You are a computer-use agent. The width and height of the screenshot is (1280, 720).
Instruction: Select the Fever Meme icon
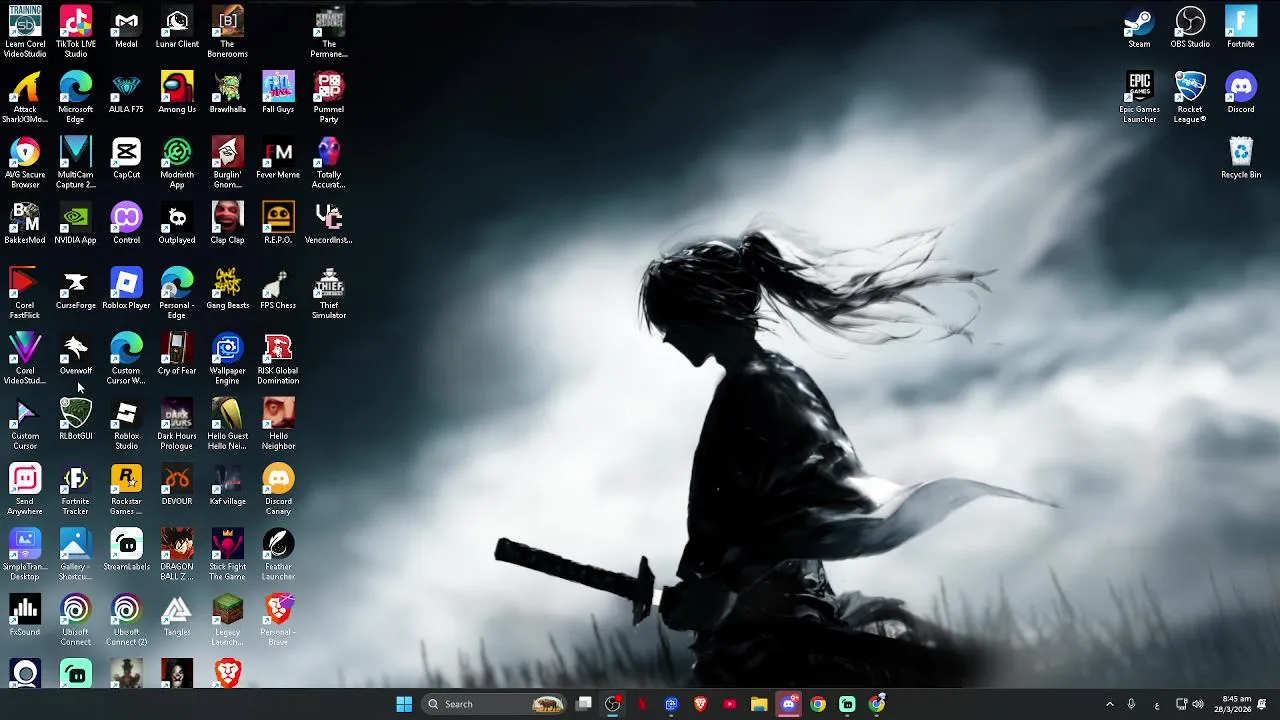pos(278,158)
